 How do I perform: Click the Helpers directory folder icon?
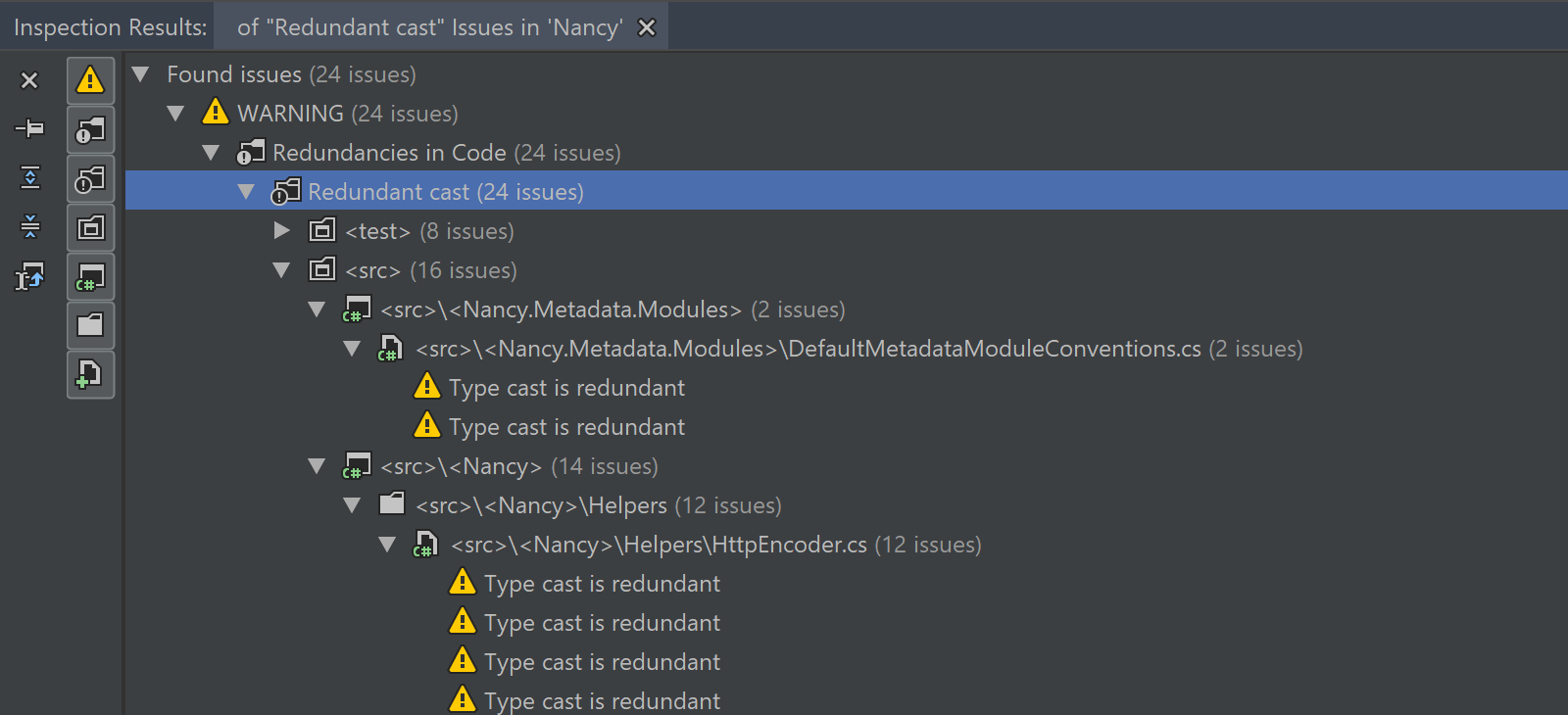coord(392,503)
